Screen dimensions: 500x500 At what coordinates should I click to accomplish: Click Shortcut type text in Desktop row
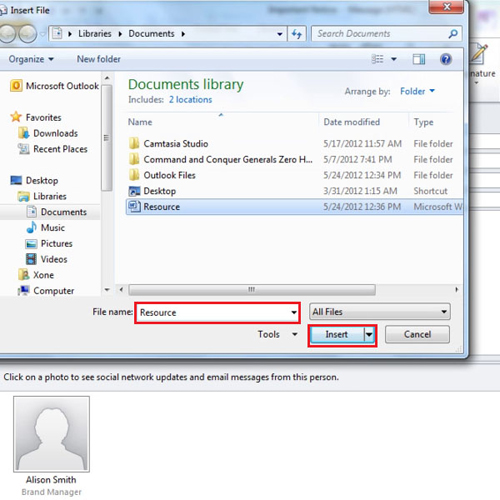(x=430, y=191)
